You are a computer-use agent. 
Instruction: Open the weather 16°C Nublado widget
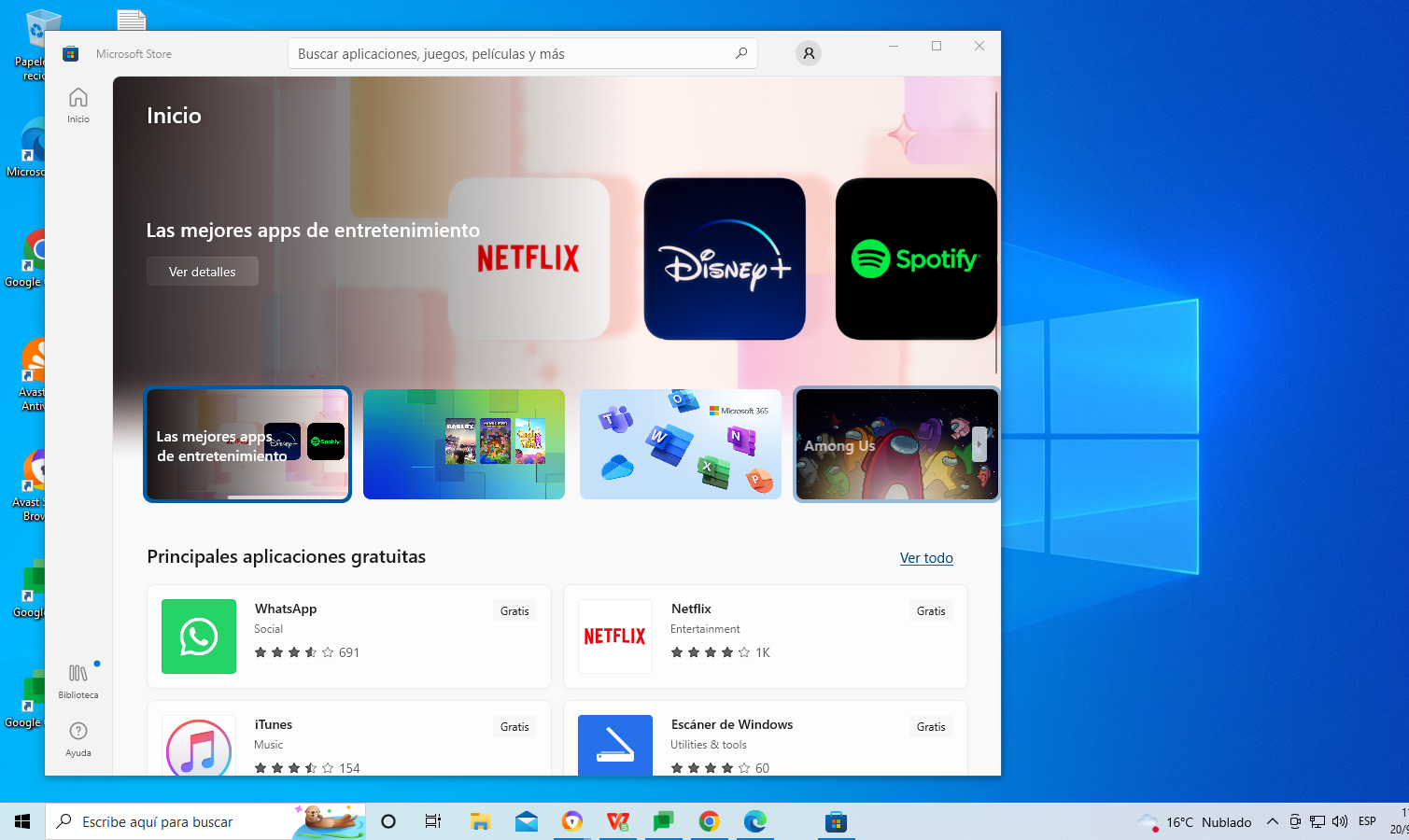tap(1195, 822)
